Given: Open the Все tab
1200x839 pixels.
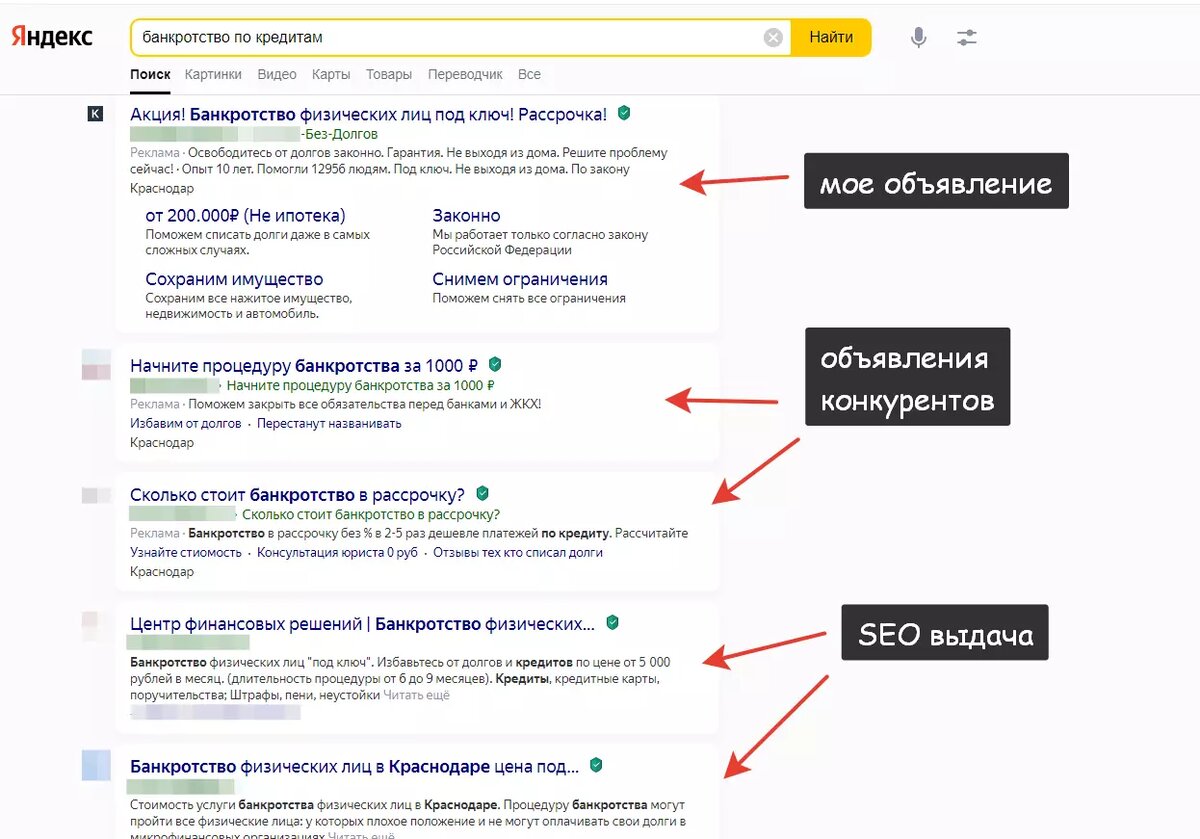Looking at the screenshot, I should (529, 75).
